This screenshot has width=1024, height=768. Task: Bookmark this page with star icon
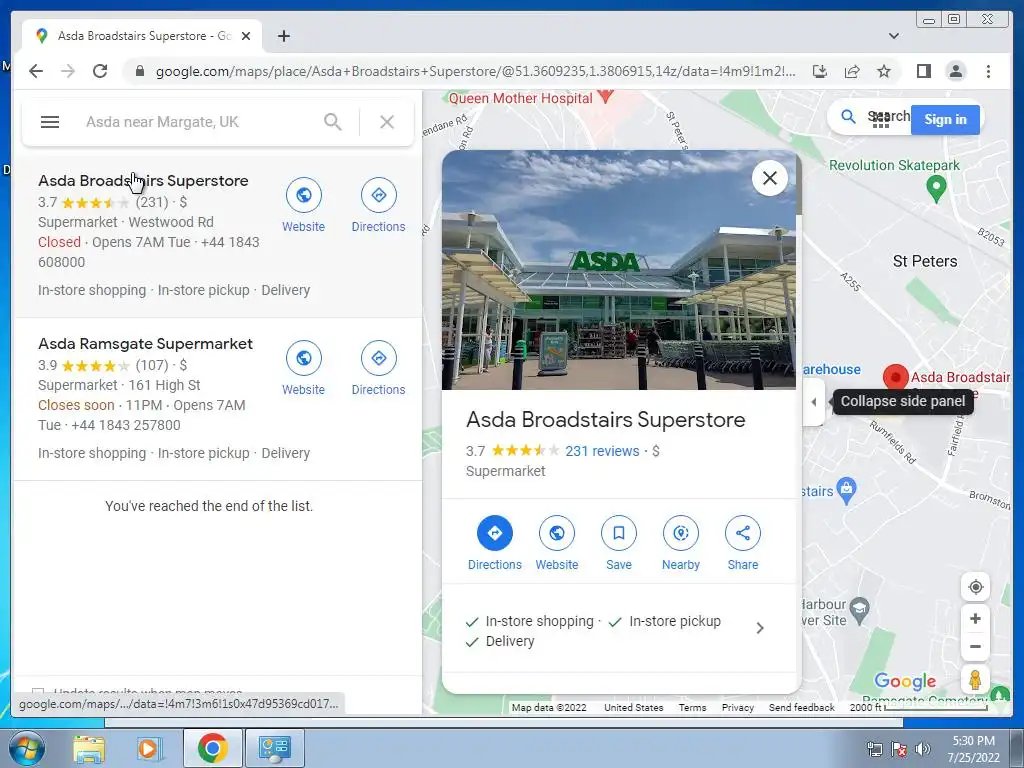tap(884, 71)
